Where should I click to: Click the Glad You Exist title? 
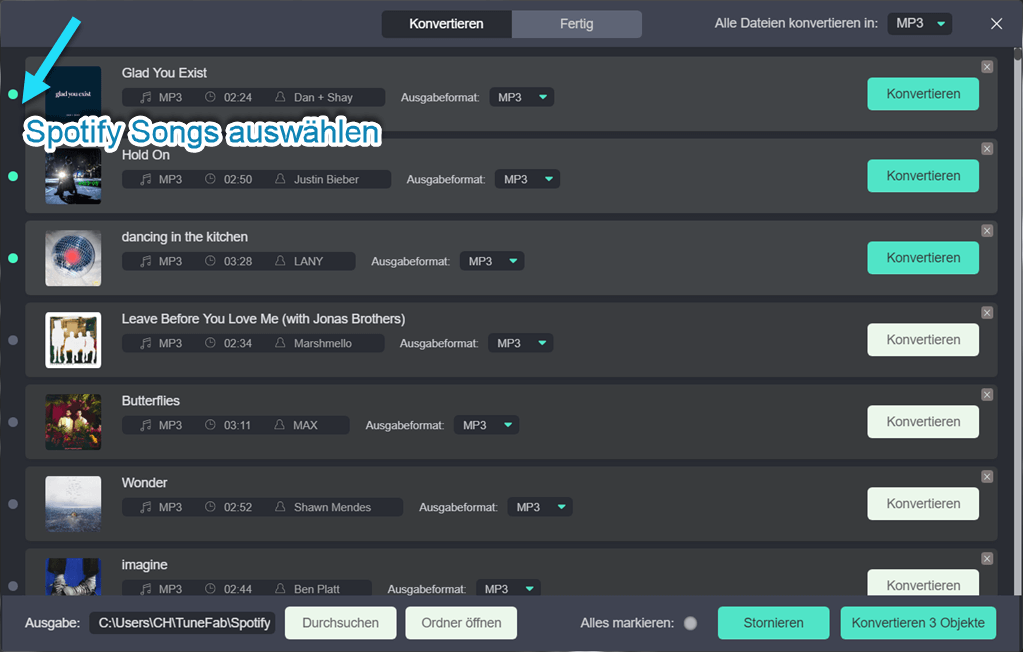(x=164, y=73)
